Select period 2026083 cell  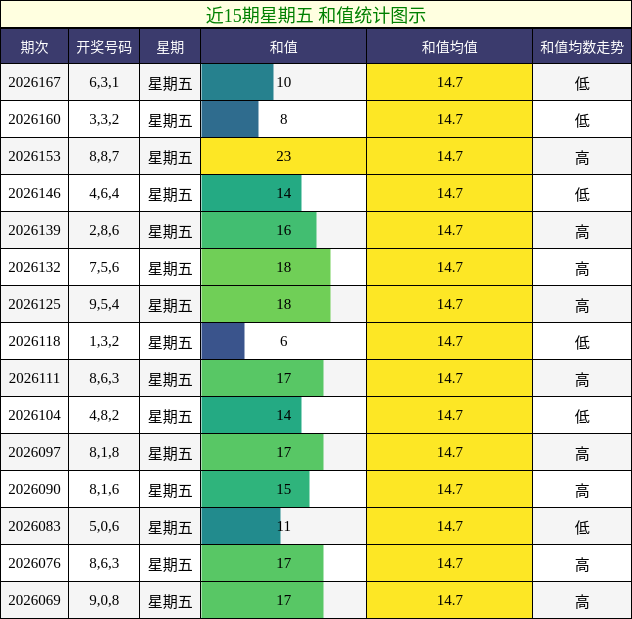click(x=34, y=526)
